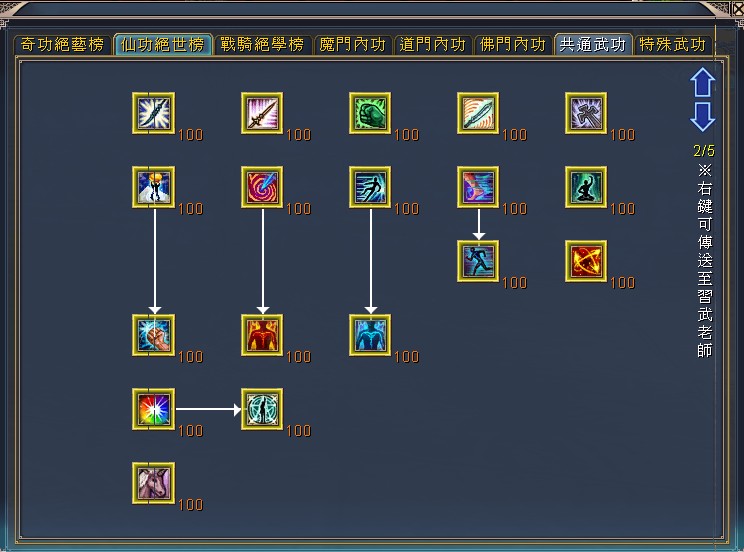Click level 100 beside rainbow starburst skill
744x552 pixels.
(191, 430)
